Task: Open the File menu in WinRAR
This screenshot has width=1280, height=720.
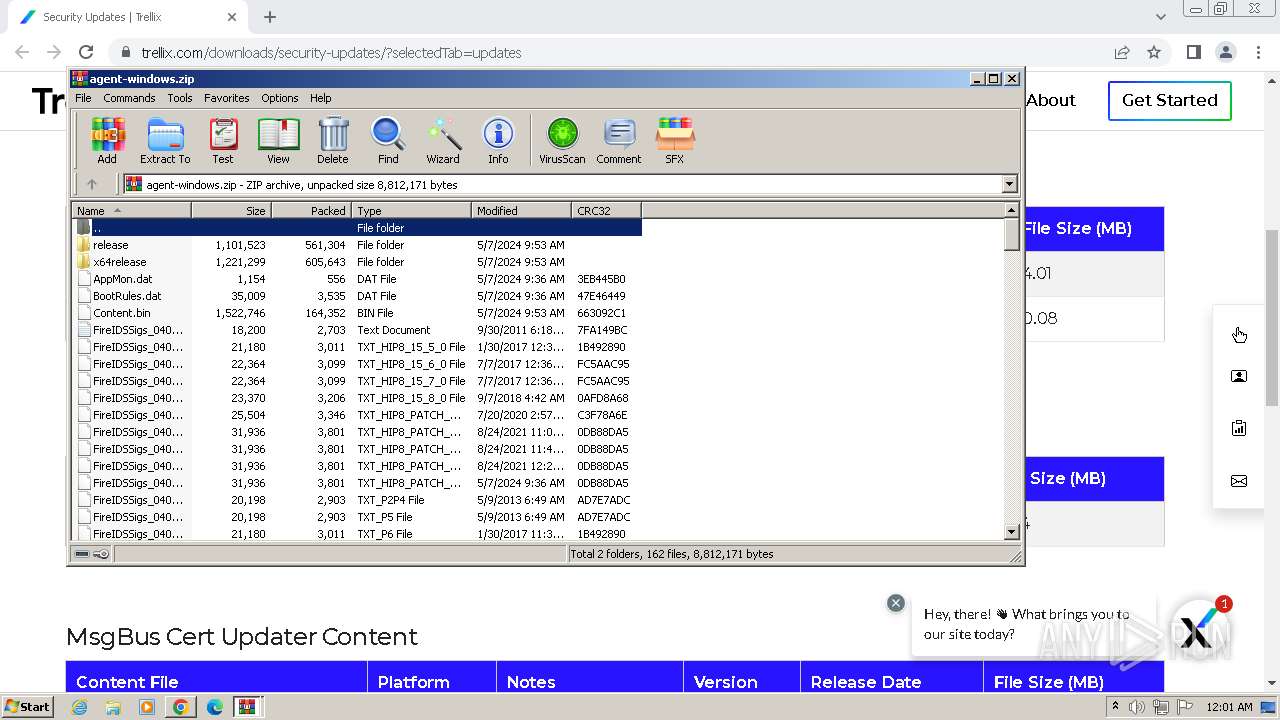Action: click(83, 98)
